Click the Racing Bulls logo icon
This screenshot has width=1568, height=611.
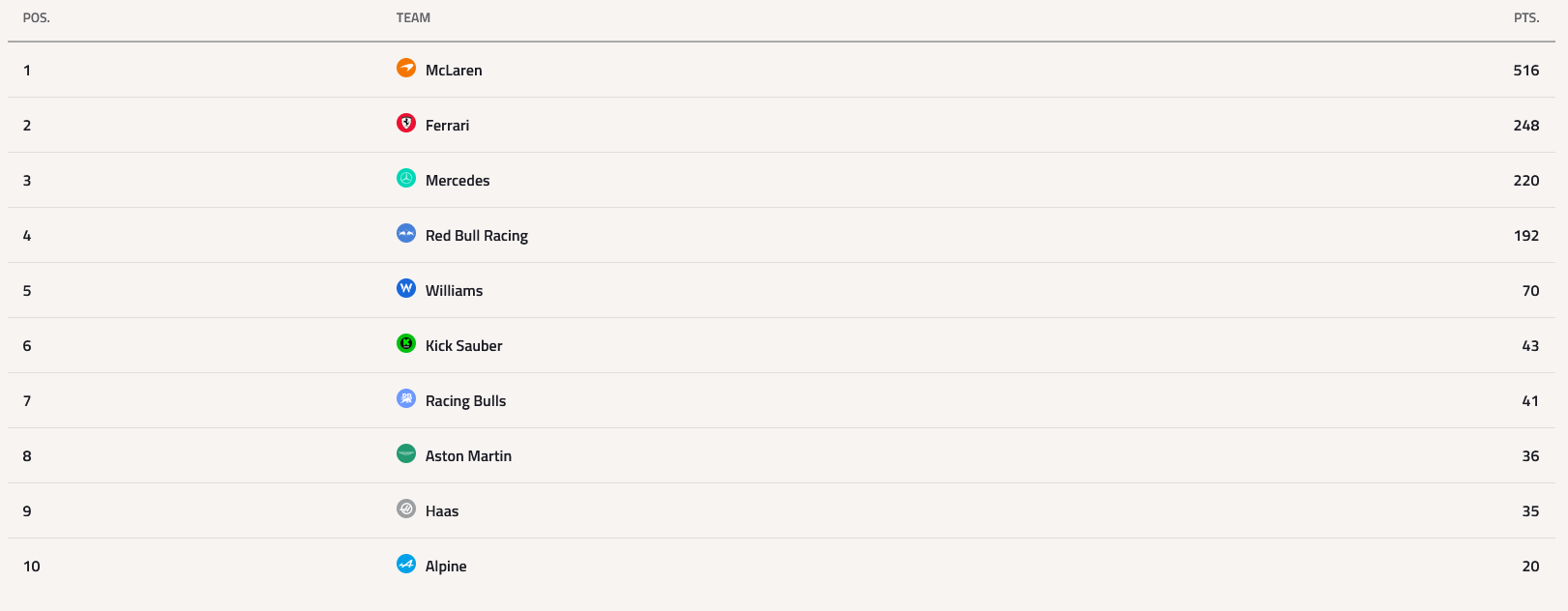(406, 398)
